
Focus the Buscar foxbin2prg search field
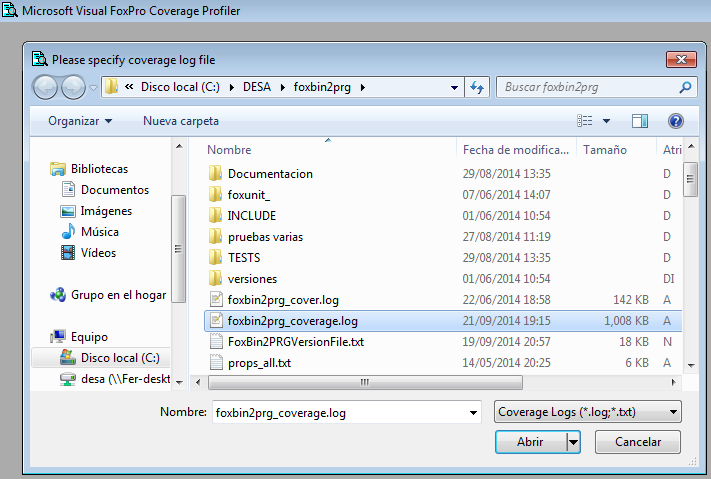[x=587, y=87]
